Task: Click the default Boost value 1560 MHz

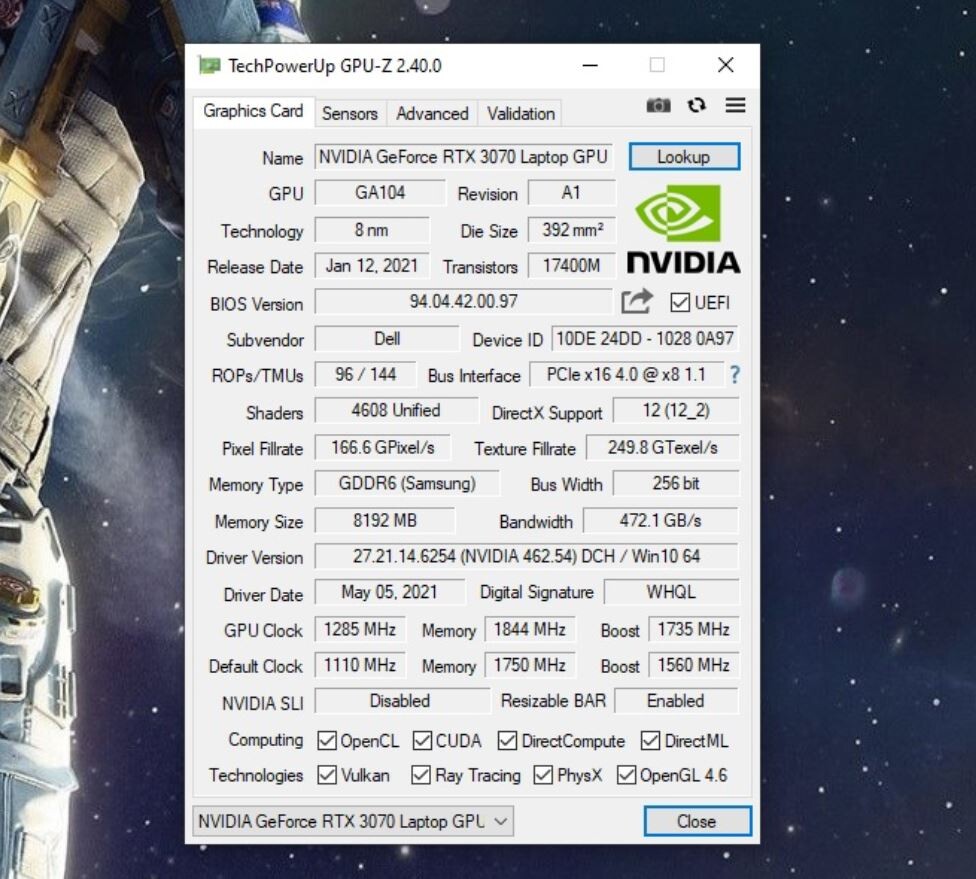Action: (x=693, y=665)
